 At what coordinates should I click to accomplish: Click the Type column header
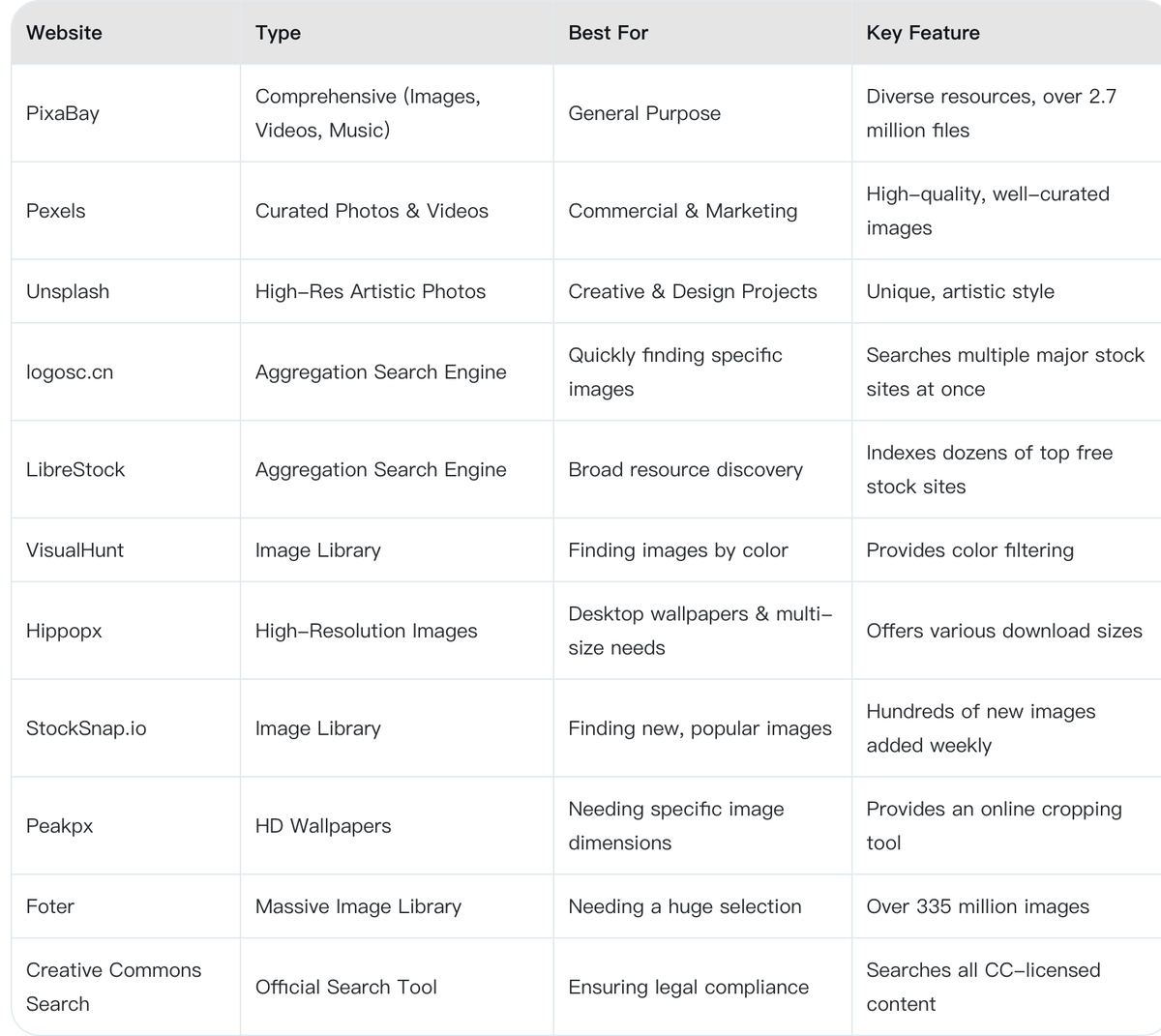point(278,33)
